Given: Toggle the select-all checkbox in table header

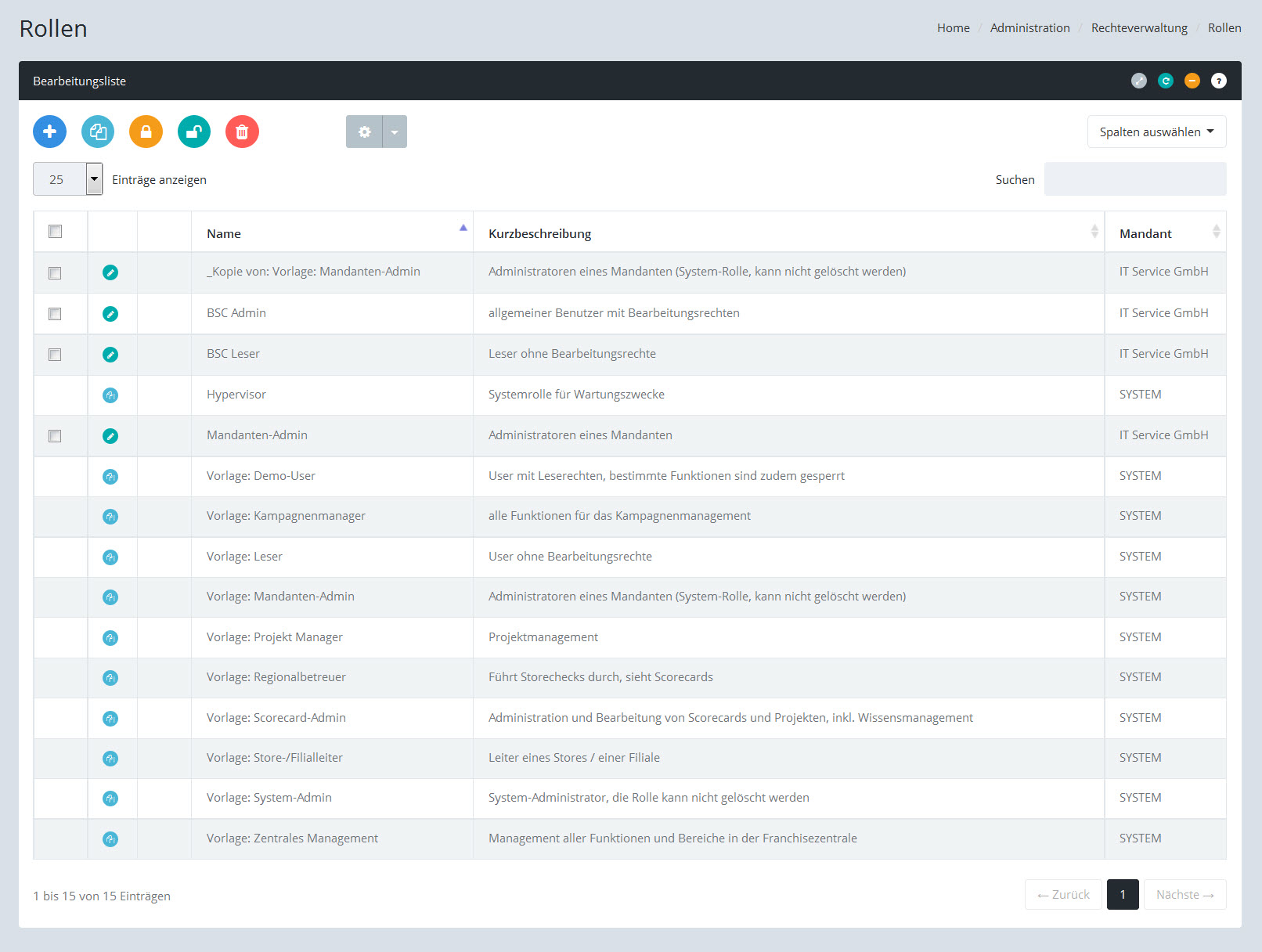Looking at the screenshot, I should tap(55, 231).
